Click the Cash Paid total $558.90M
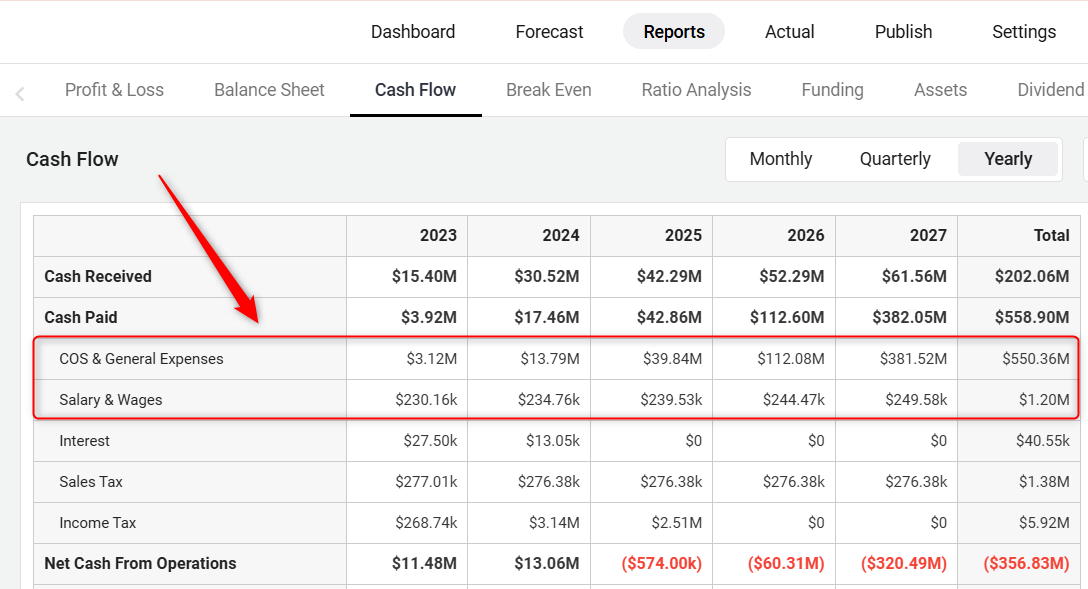The height and width of the screenshot is (589, 1088). click(x=1032, y=318)
